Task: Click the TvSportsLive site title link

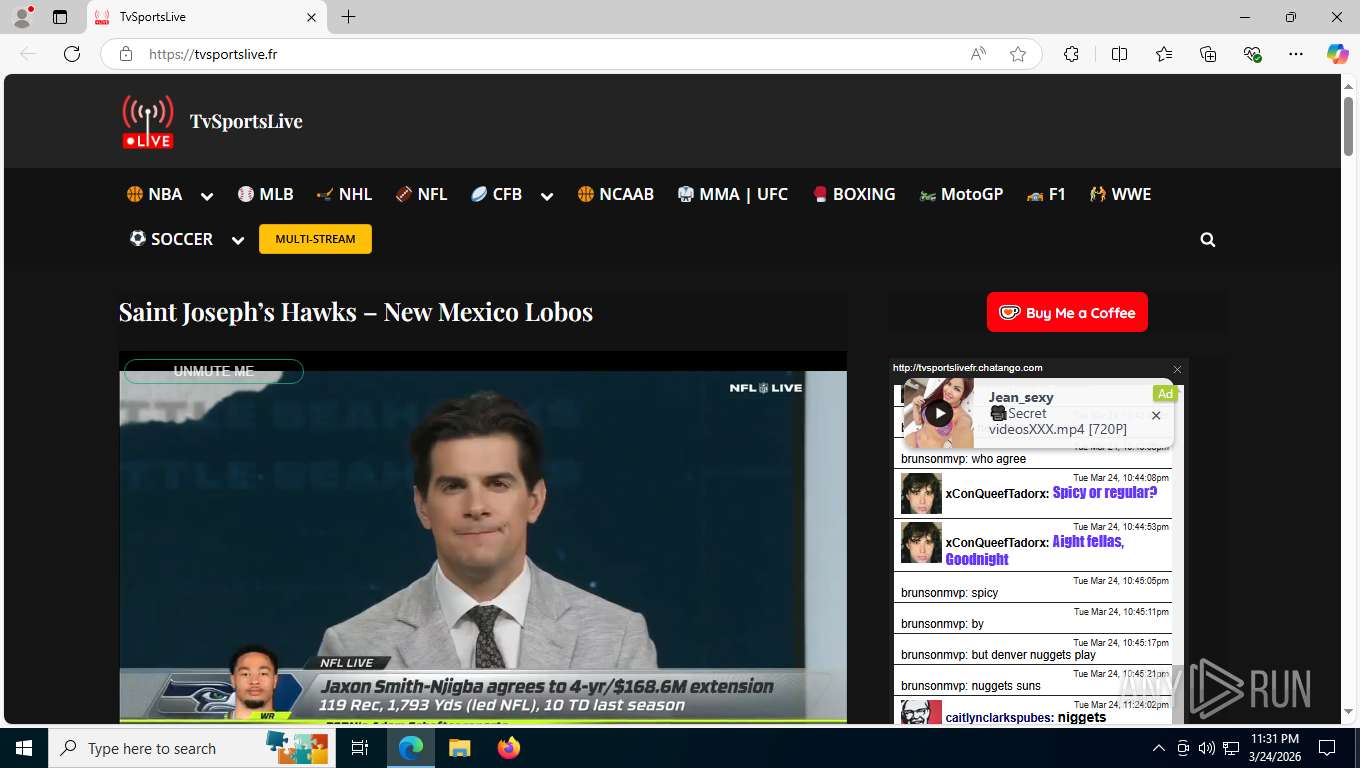Action: 246,121
